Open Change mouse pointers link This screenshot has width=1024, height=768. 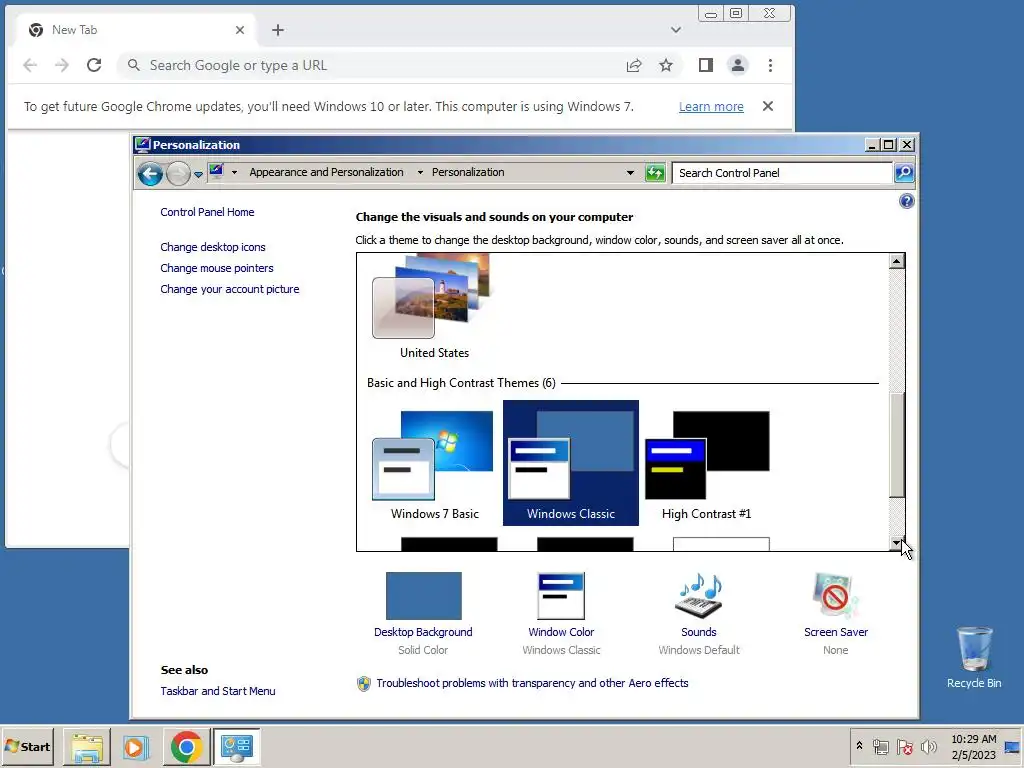(x=217, y=268)
